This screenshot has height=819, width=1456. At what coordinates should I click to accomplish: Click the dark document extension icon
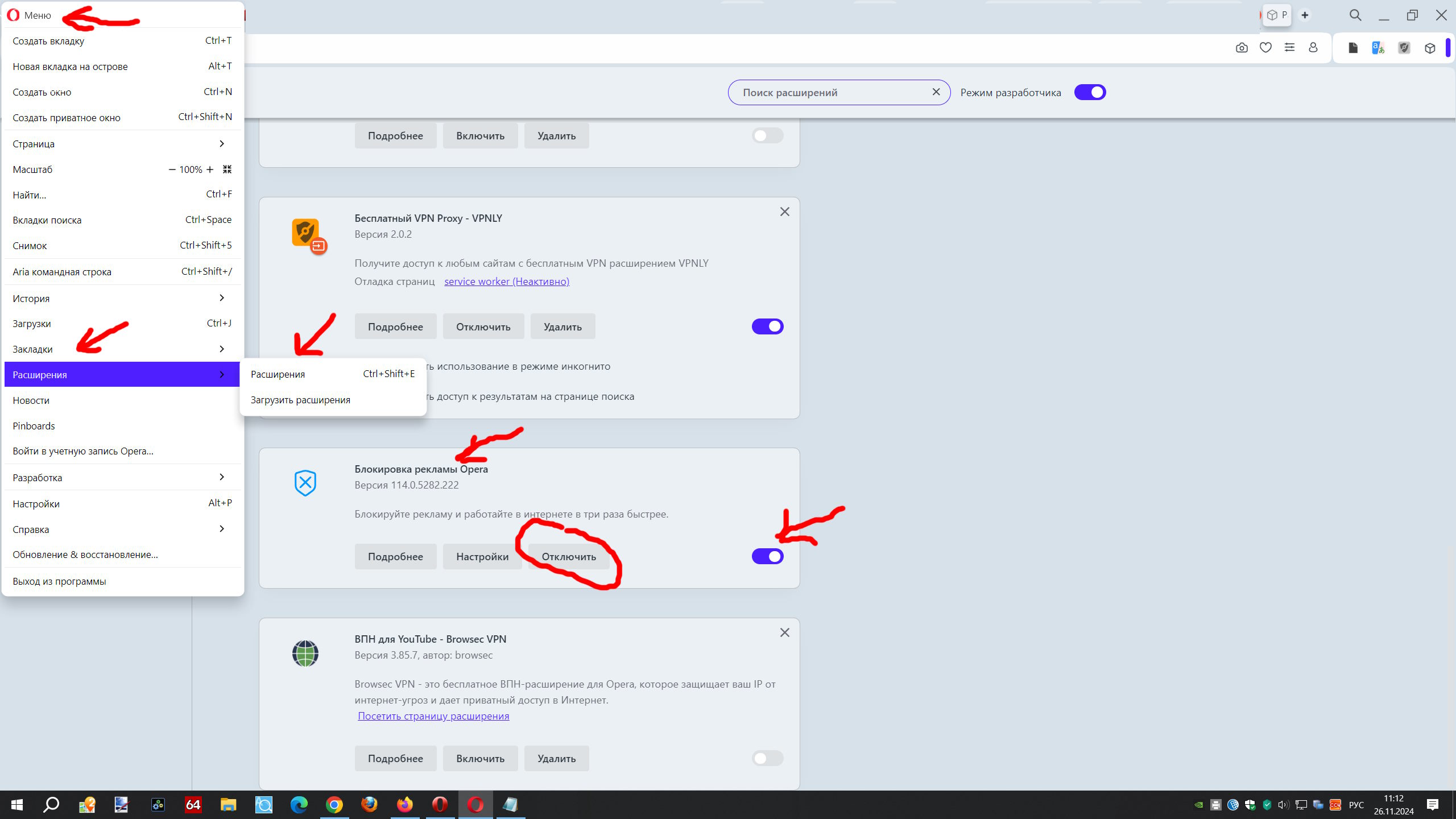pos(1353,48)
